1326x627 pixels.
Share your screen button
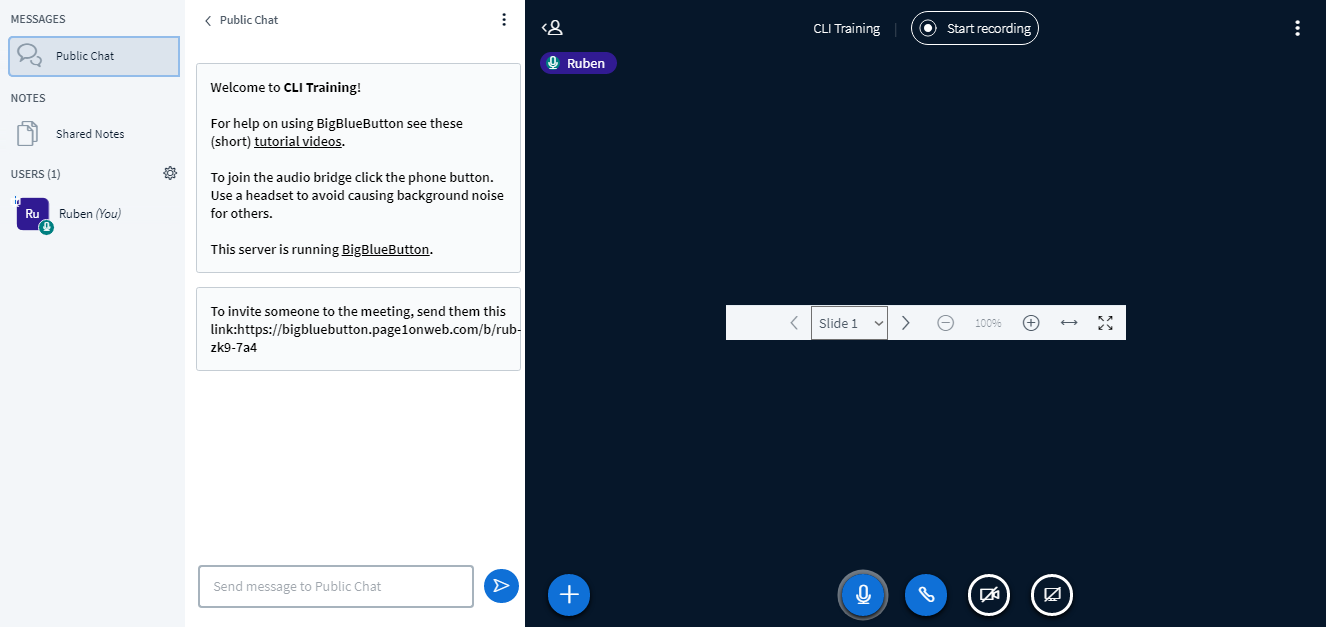click(1052, 594)
